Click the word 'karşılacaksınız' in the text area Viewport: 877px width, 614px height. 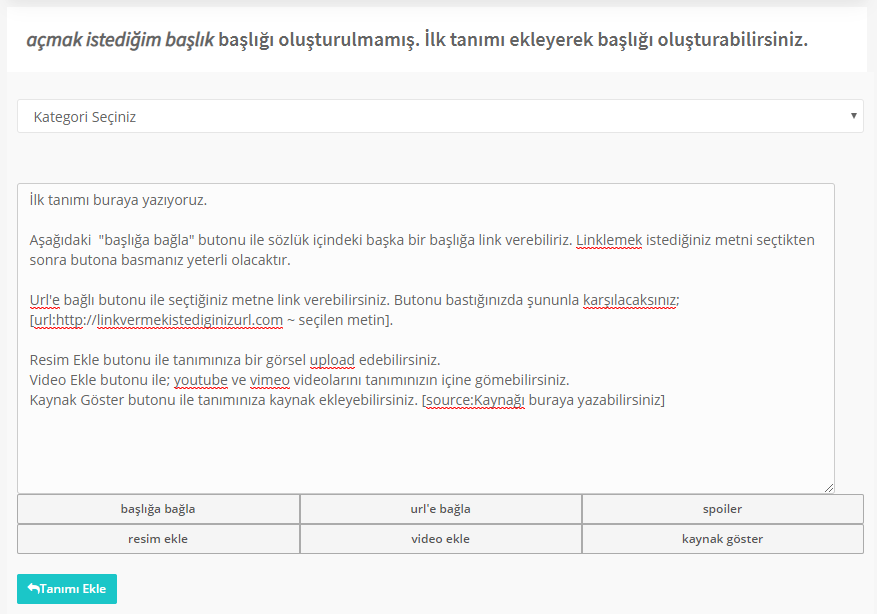click(x=629, y=300)
